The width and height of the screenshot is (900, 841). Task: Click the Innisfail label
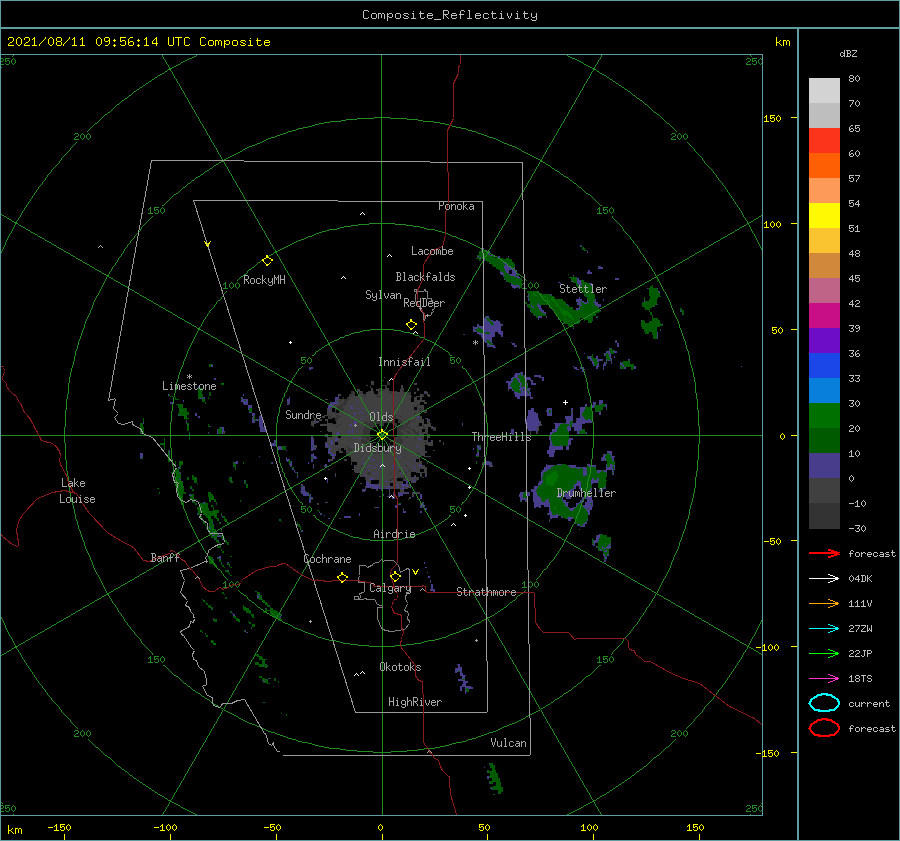click(404, 362)
